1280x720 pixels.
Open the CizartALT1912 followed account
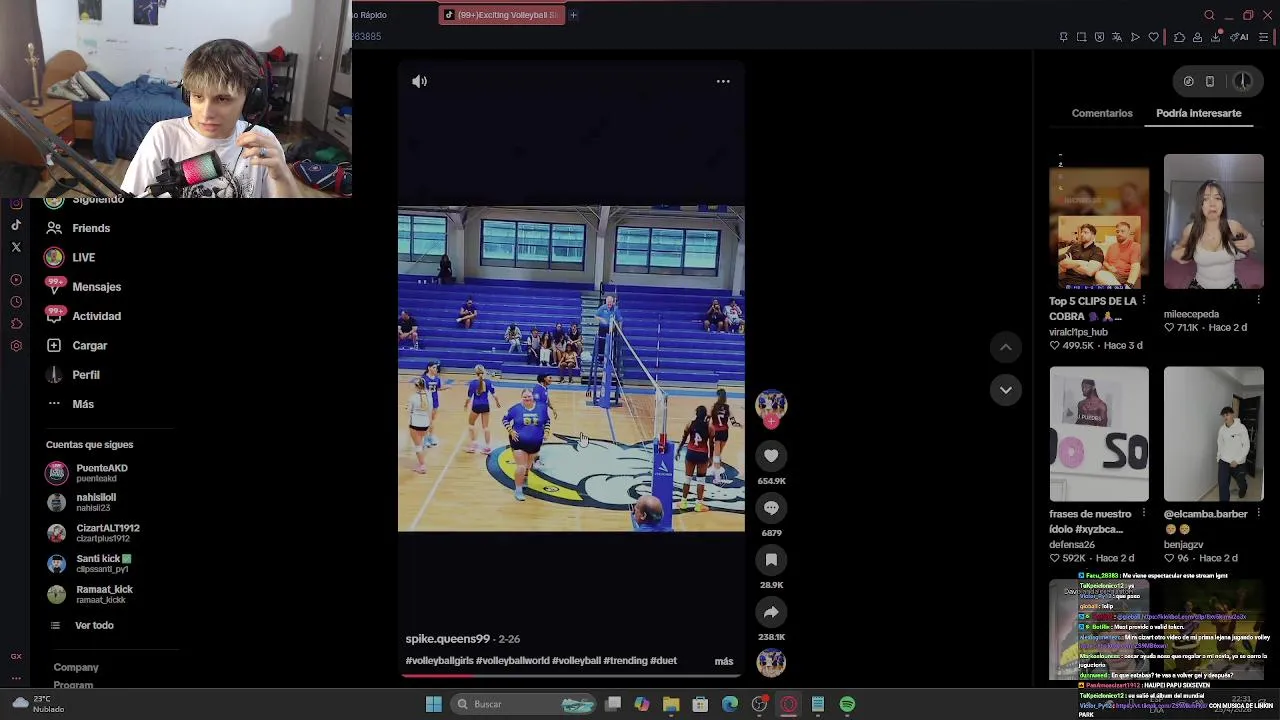(94, 533)
